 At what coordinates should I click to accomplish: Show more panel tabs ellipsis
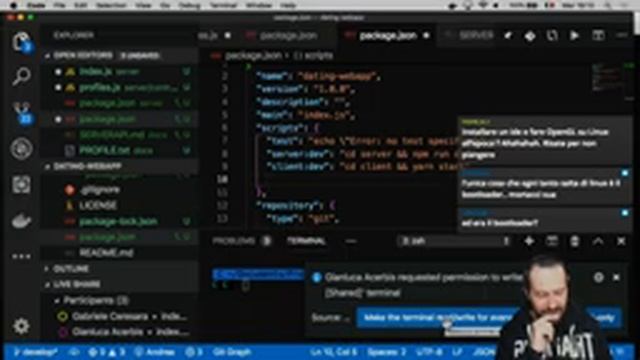click(350, 241)
